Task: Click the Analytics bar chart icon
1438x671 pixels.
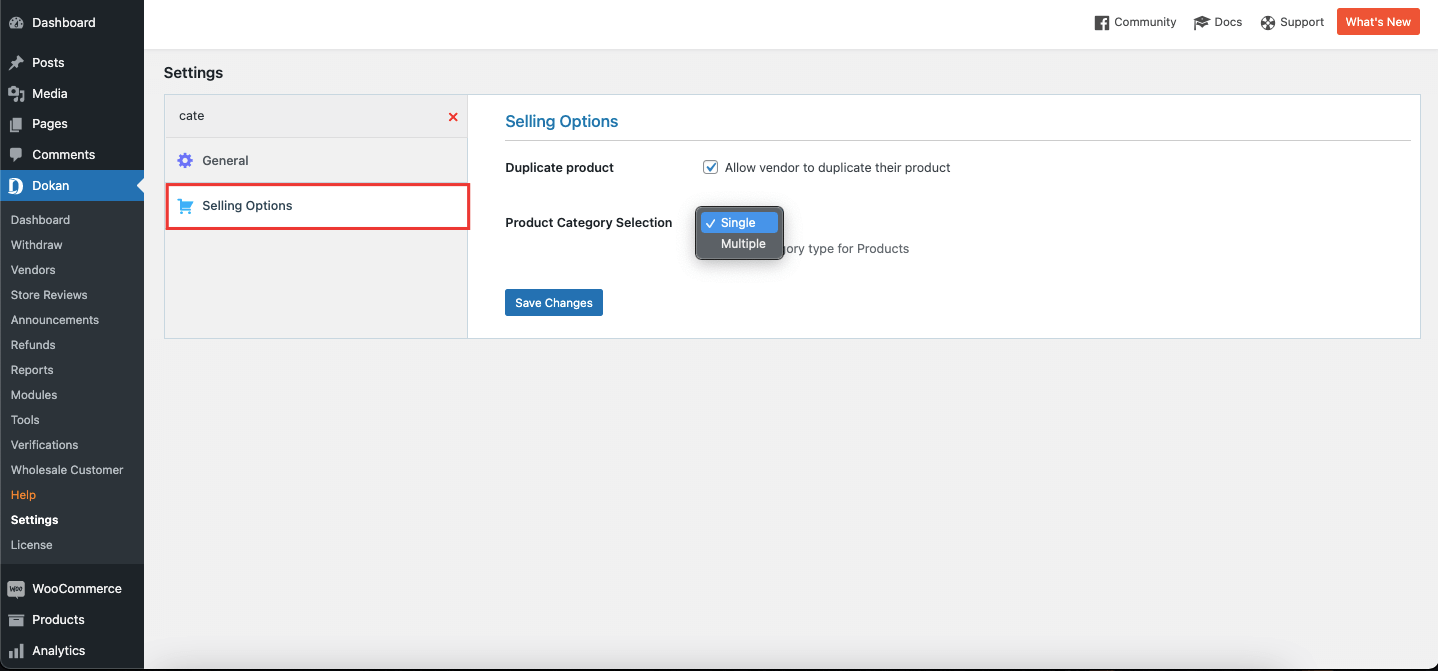Action: click(x=16, y=651)
